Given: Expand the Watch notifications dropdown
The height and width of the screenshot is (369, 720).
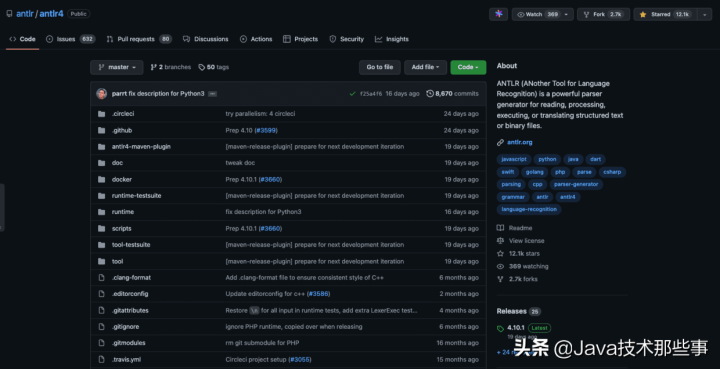Looking at the screenshot, I should coord(542,14).
